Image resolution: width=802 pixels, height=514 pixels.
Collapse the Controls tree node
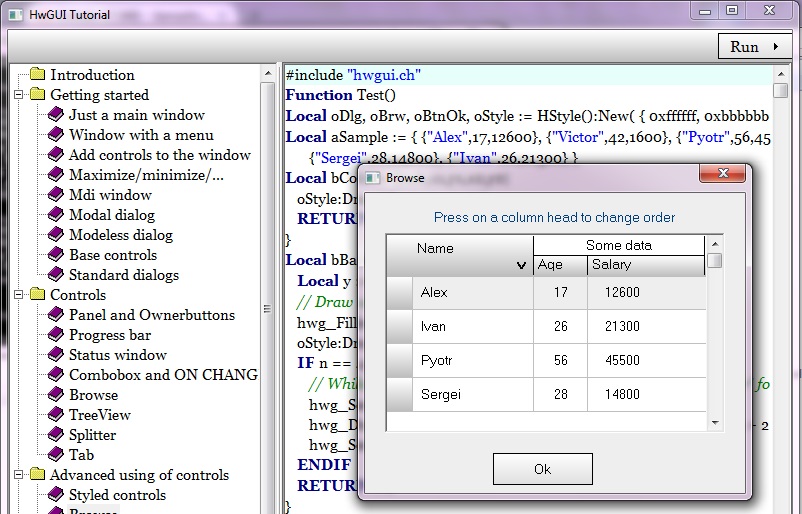click(x=18, y=295)
